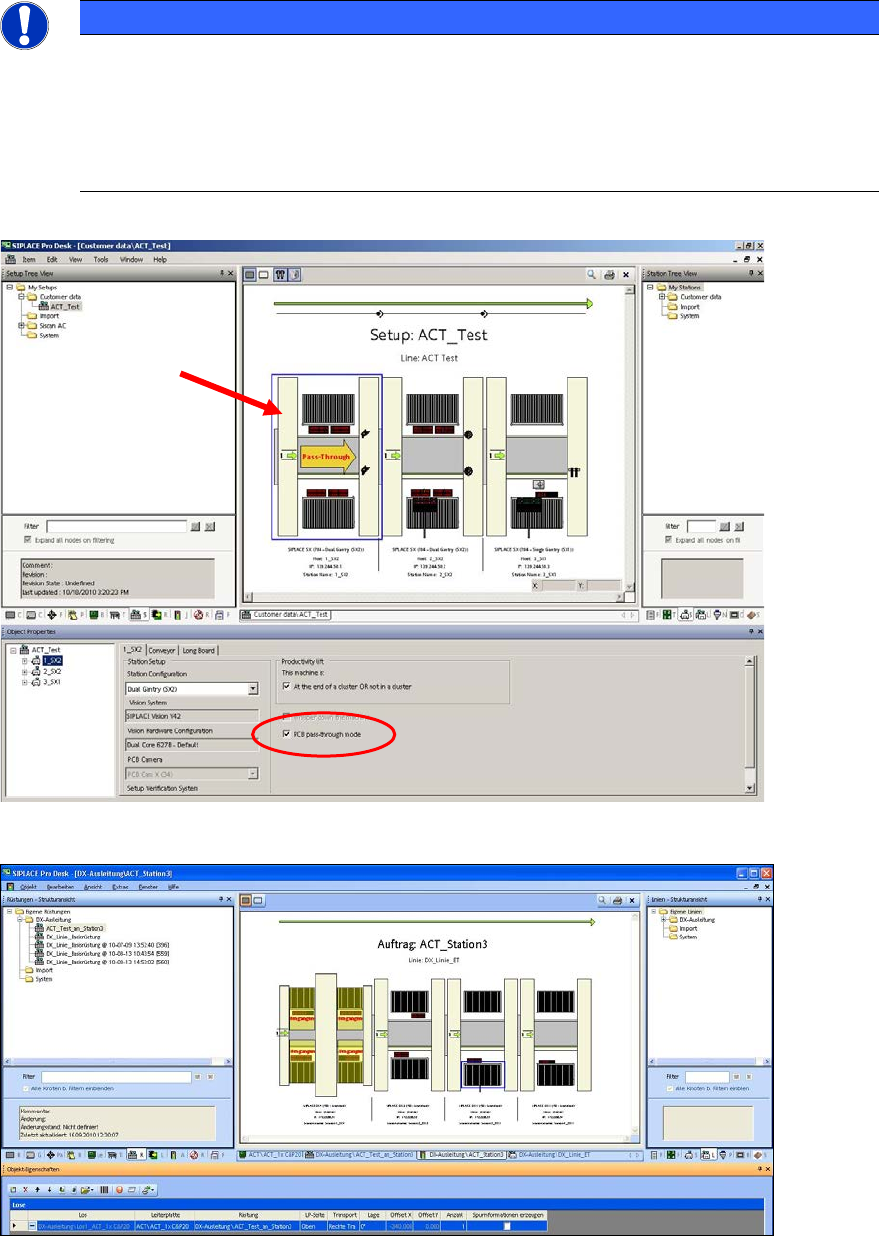Open the Item menu in ACT_Test window
879x1236 pixels.
tap(30, 259)
